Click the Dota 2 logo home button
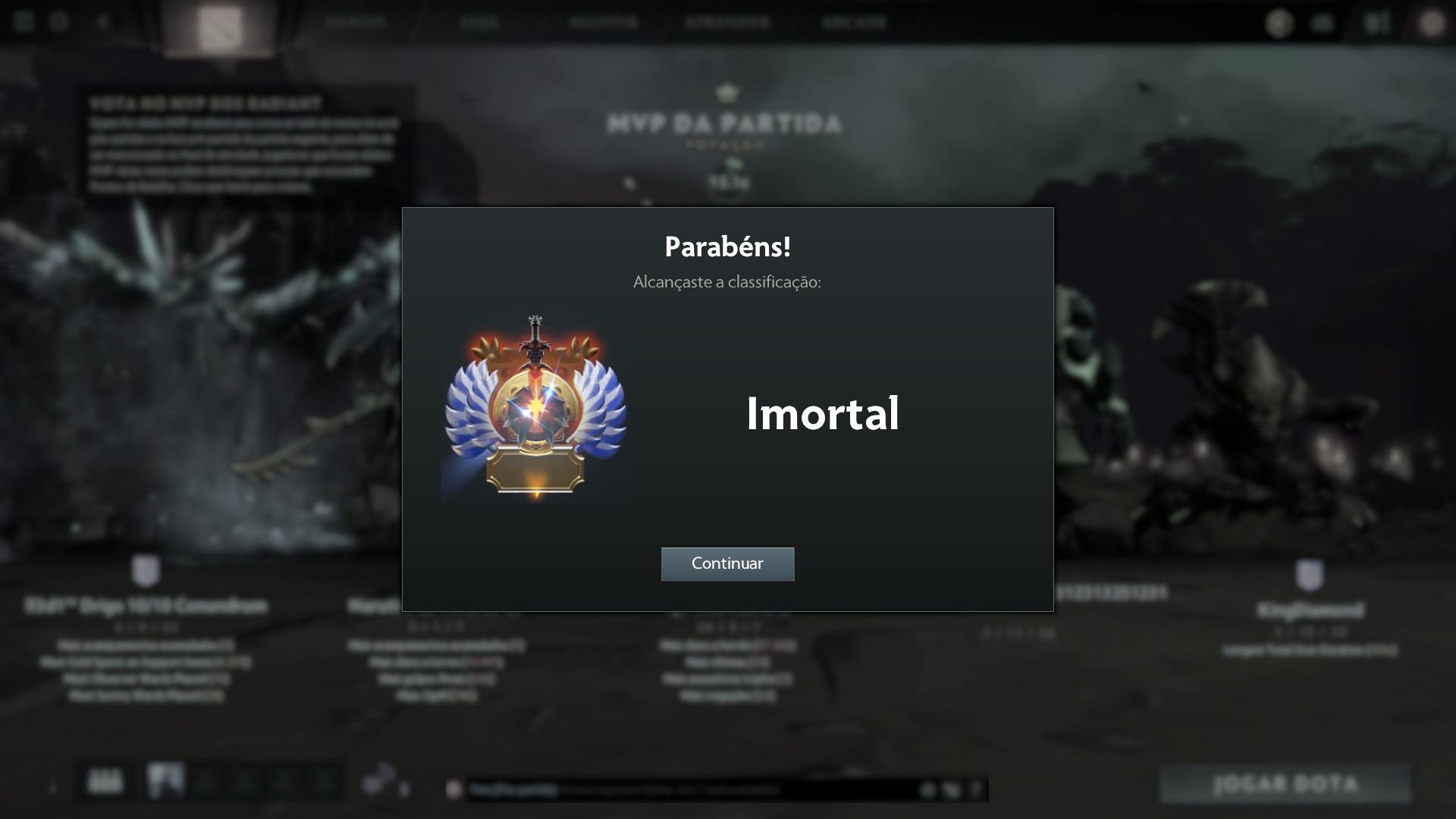The height and width of the screenshot is (819, 1456). pyautogui.click(x=220, y=28)
